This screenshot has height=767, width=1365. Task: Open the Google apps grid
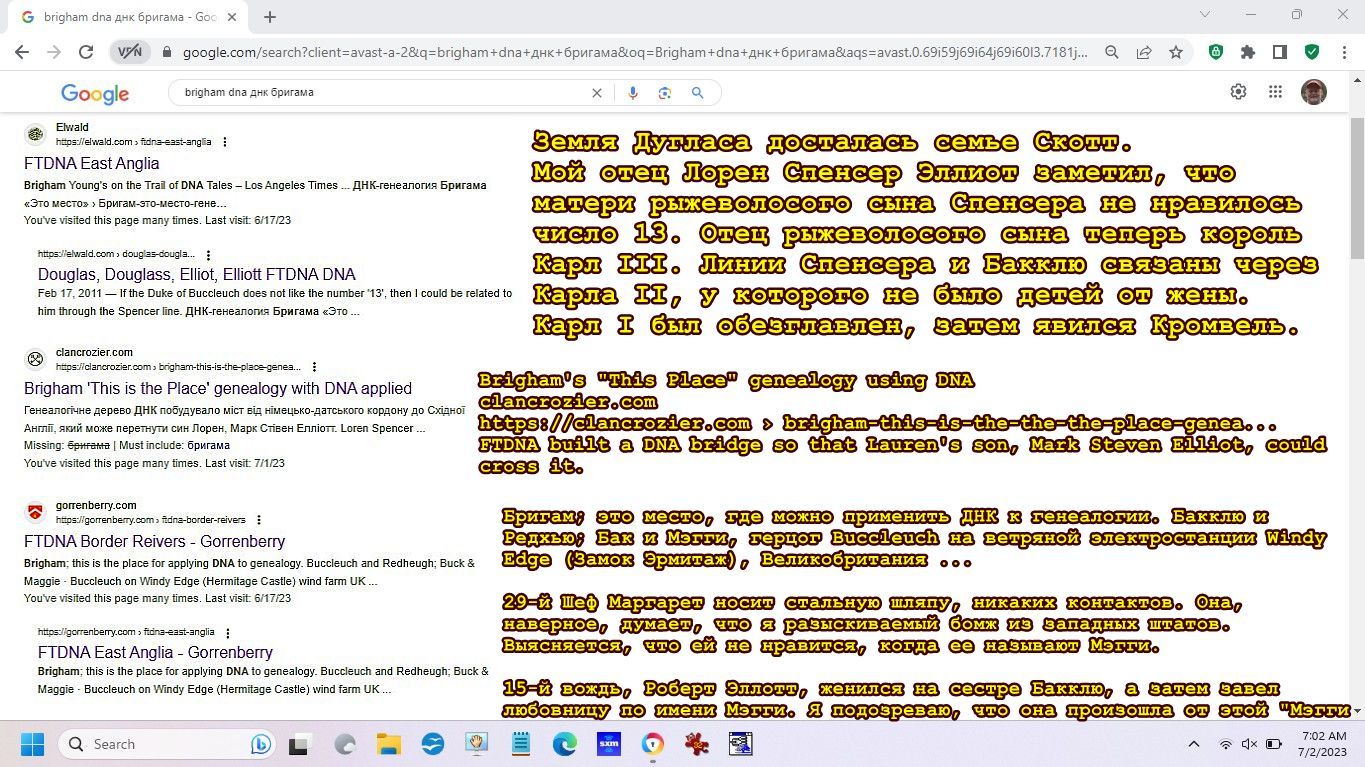point(1275,92)
